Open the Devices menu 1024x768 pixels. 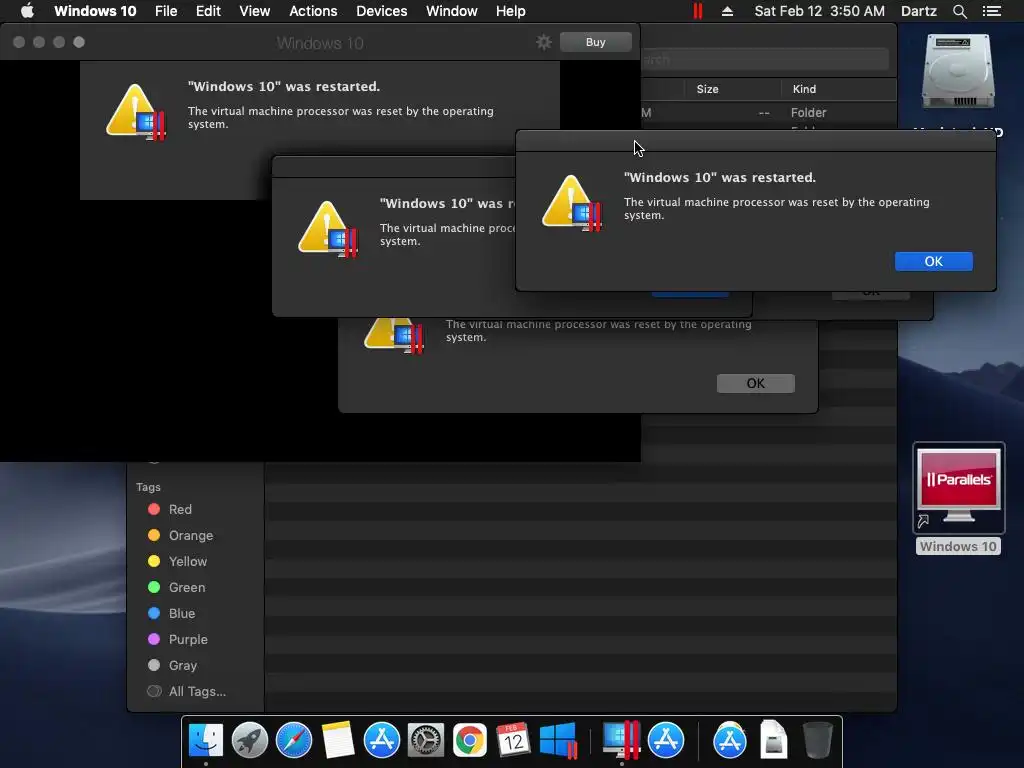pyautogui.click(x=381, y=11)
